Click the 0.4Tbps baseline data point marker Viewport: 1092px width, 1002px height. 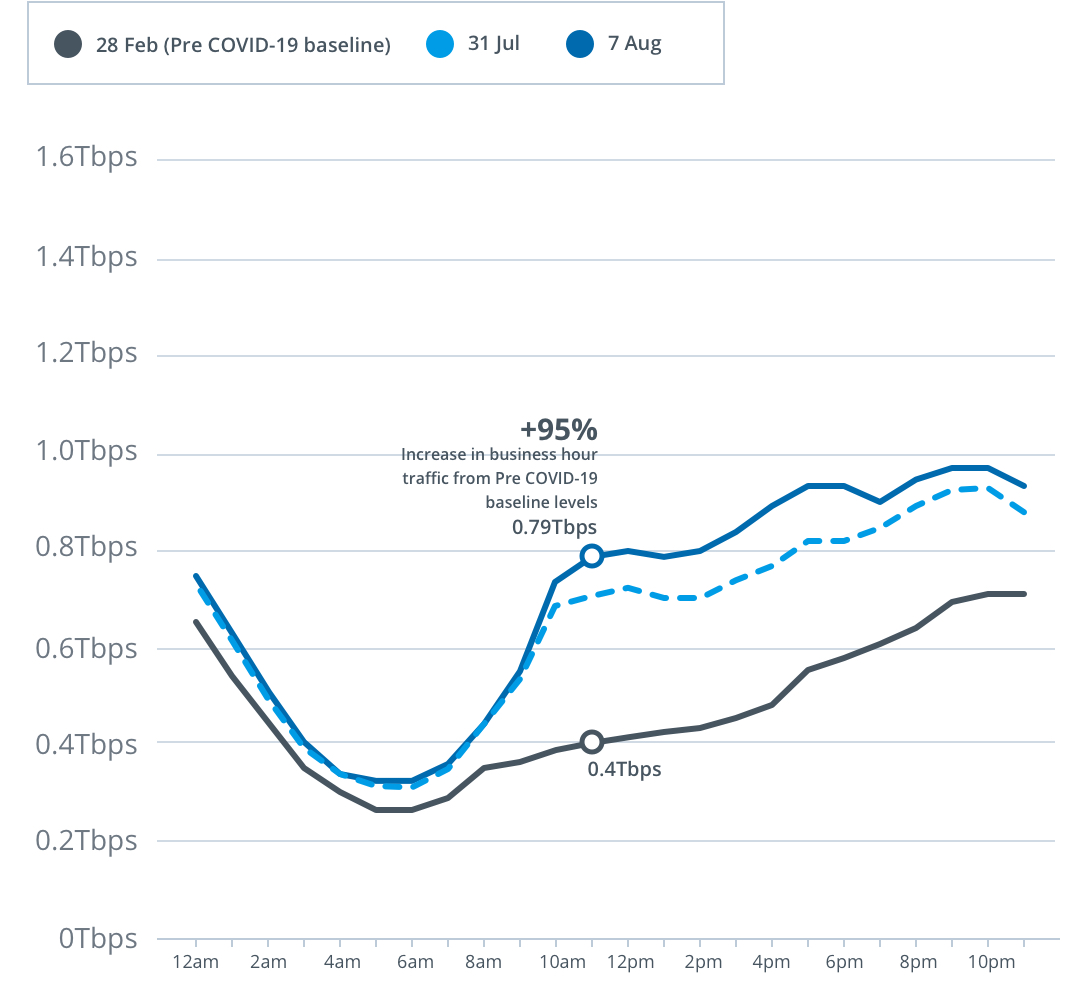coord(592,742)
